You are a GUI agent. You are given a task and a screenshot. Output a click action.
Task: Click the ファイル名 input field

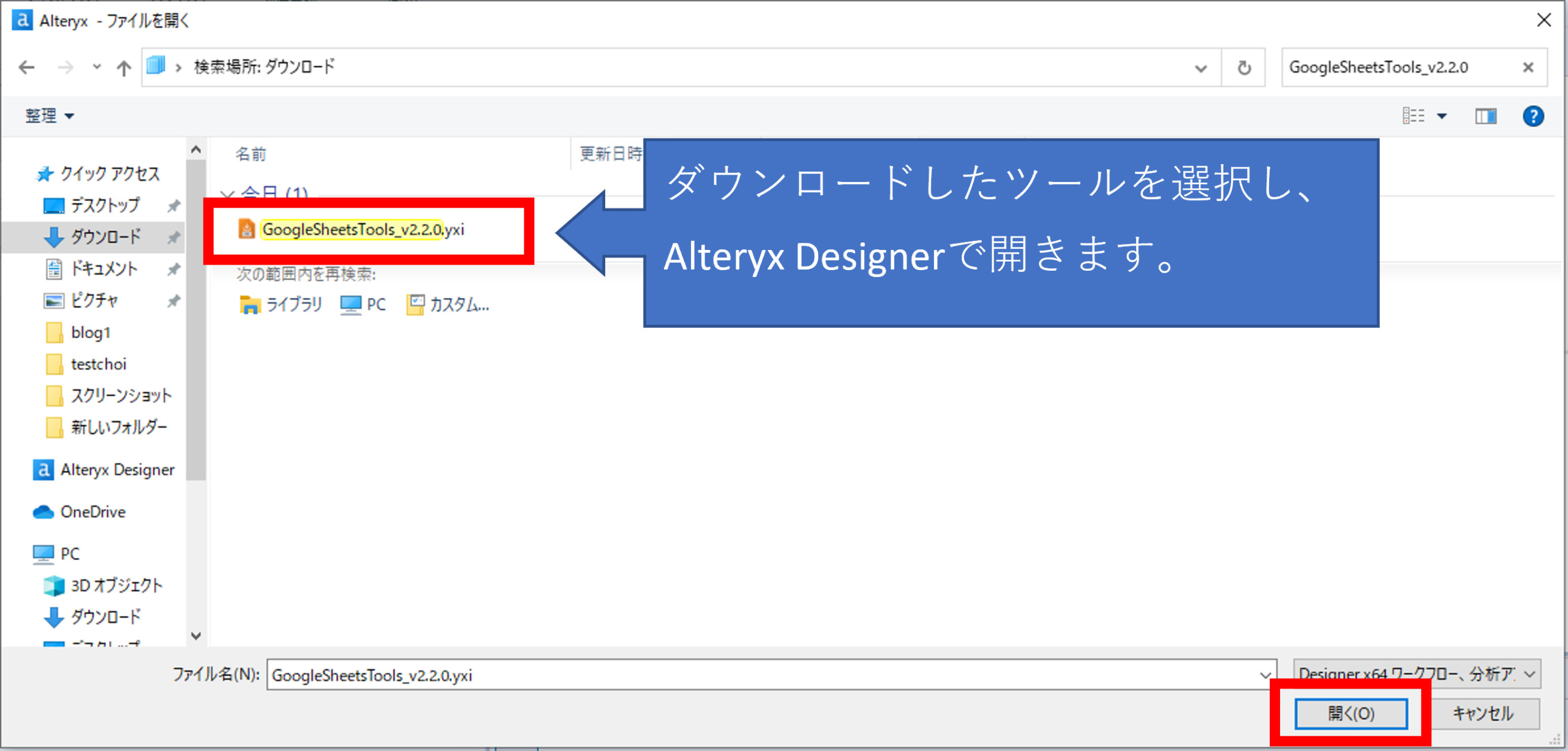coord(762,675)
